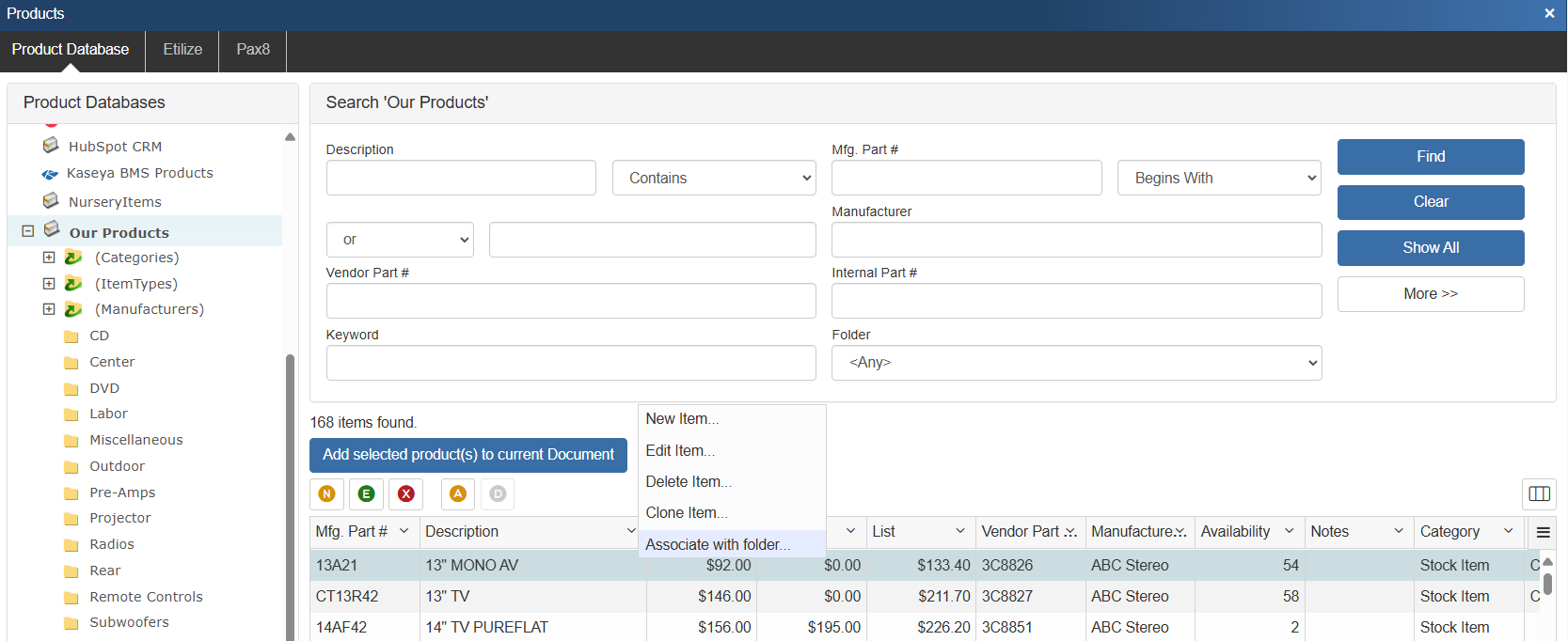
Task: Click the orange N circle icon
Action: click(326, 493)
